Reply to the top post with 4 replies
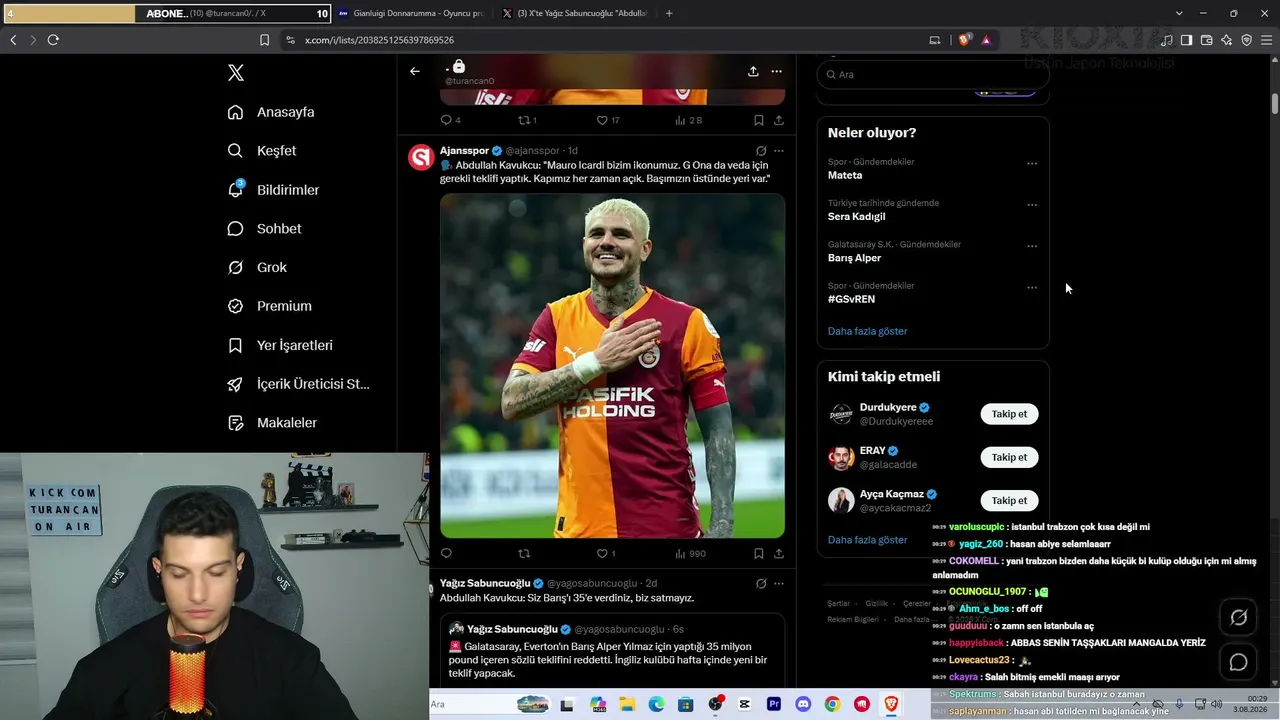1280x720 pixels. click(451, 120)
